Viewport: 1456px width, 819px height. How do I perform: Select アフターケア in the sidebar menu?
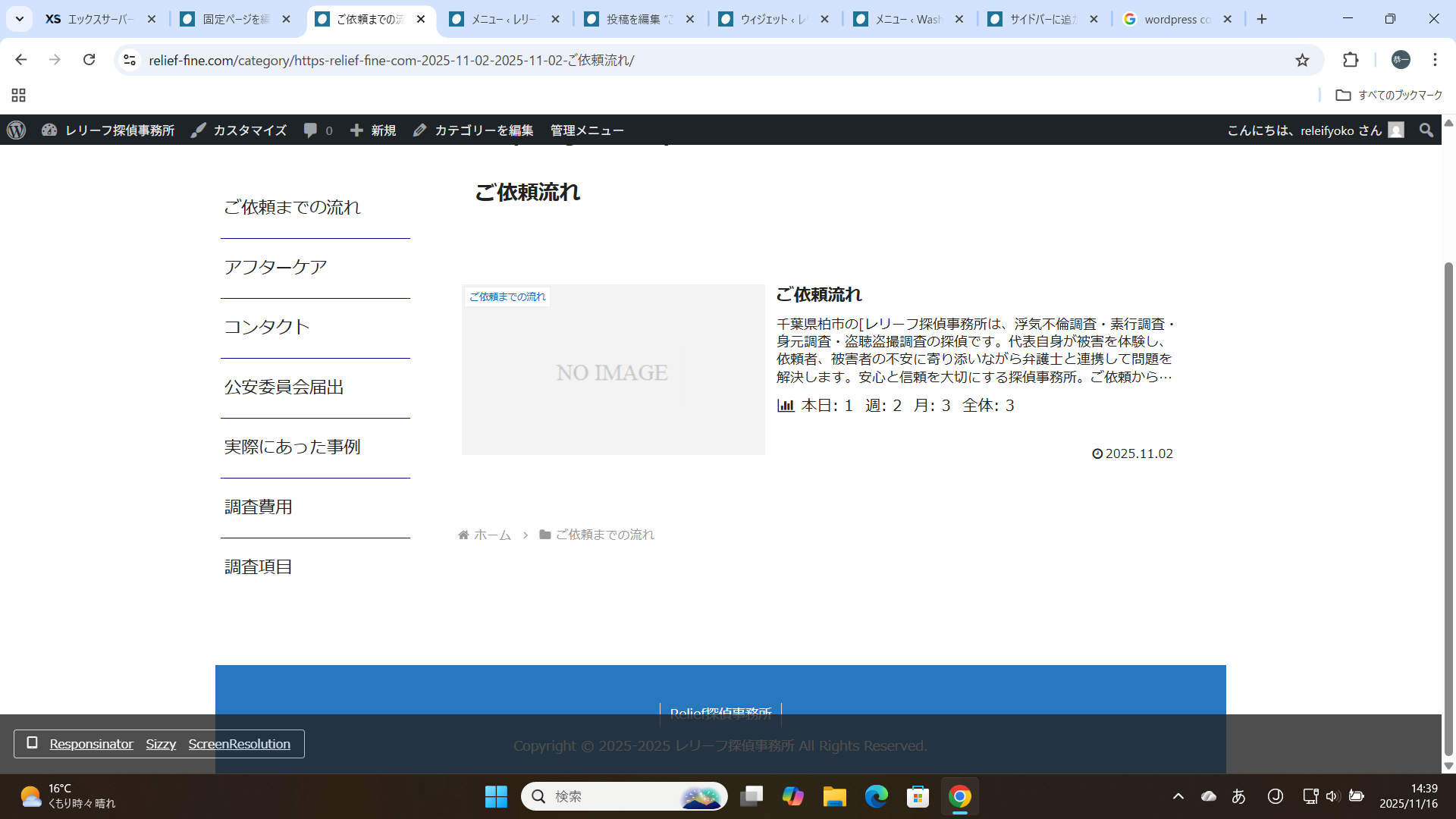point(275,267)
